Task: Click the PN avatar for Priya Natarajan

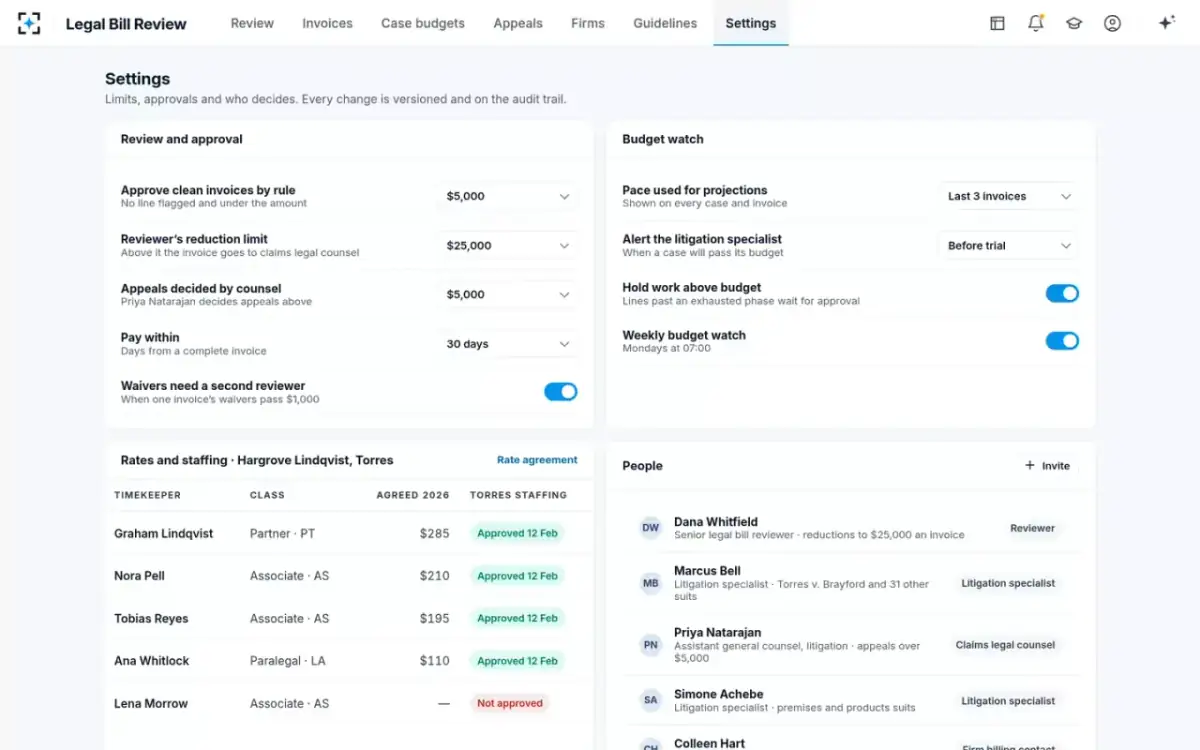Action: [651, 645]
